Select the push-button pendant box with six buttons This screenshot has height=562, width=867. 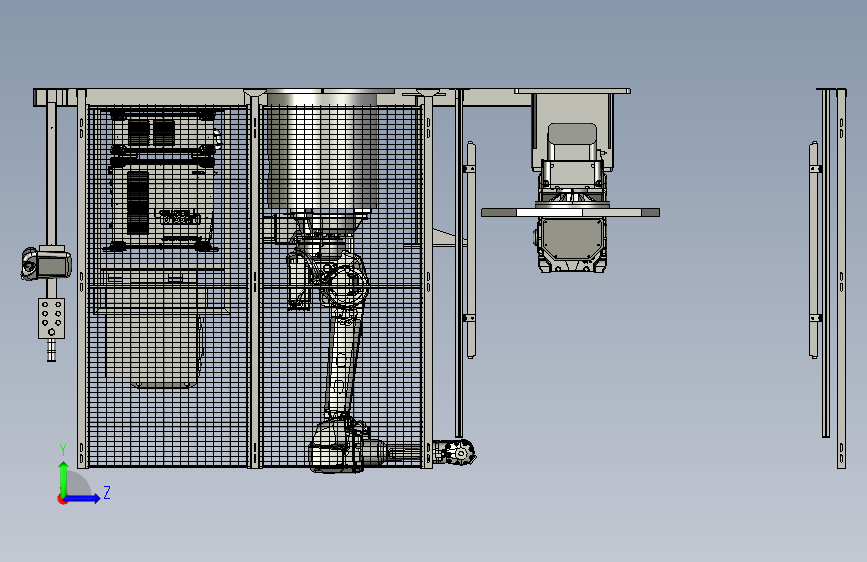(51, 318)
